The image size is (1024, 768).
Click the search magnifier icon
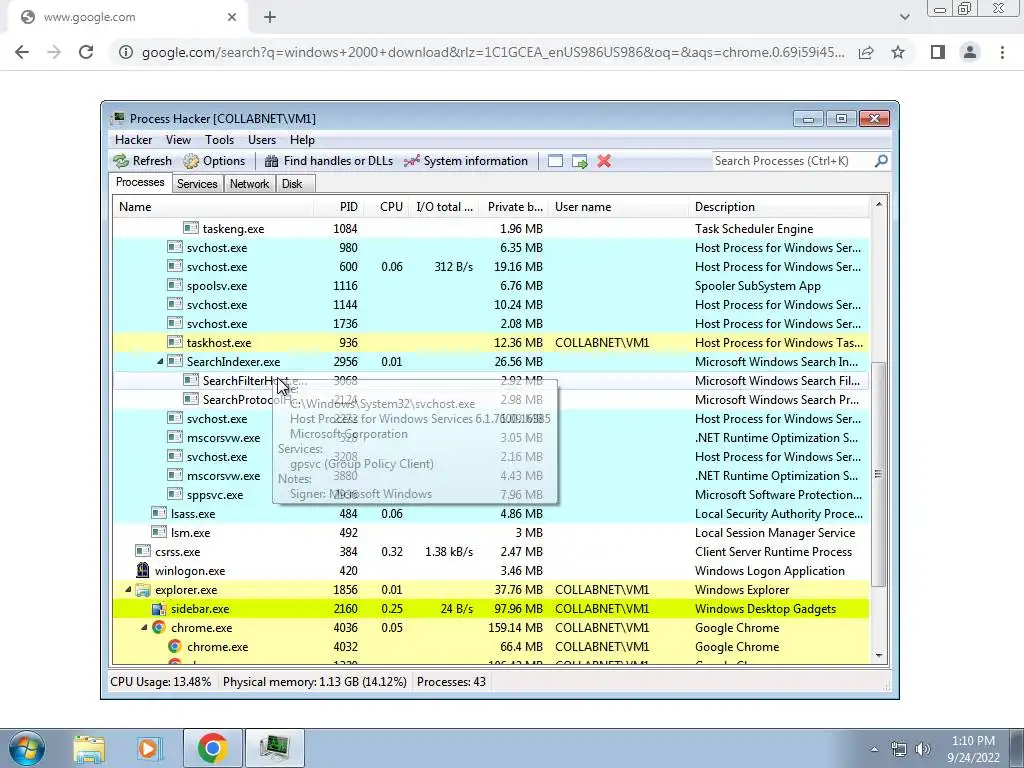click(x=881, y=161)
